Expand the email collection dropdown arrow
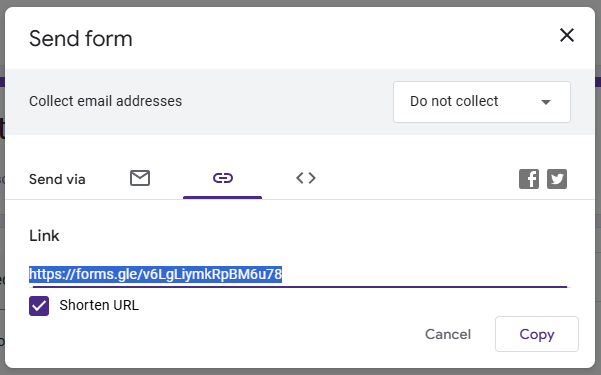This screenshot has height=375, width=601. pos(546,102)
